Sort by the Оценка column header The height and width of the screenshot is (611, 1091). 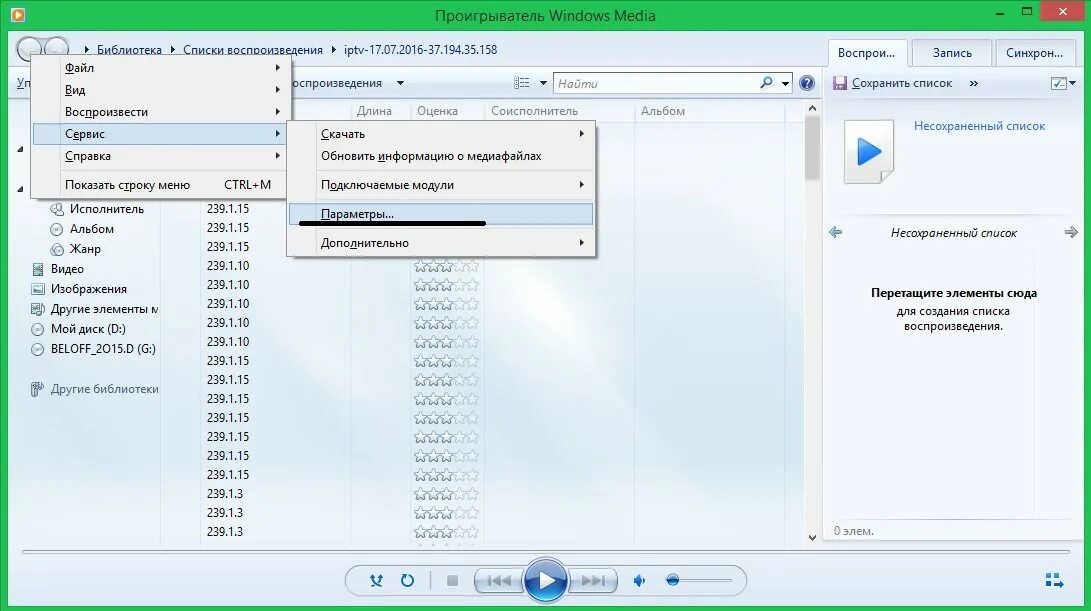tap(437, 111)
